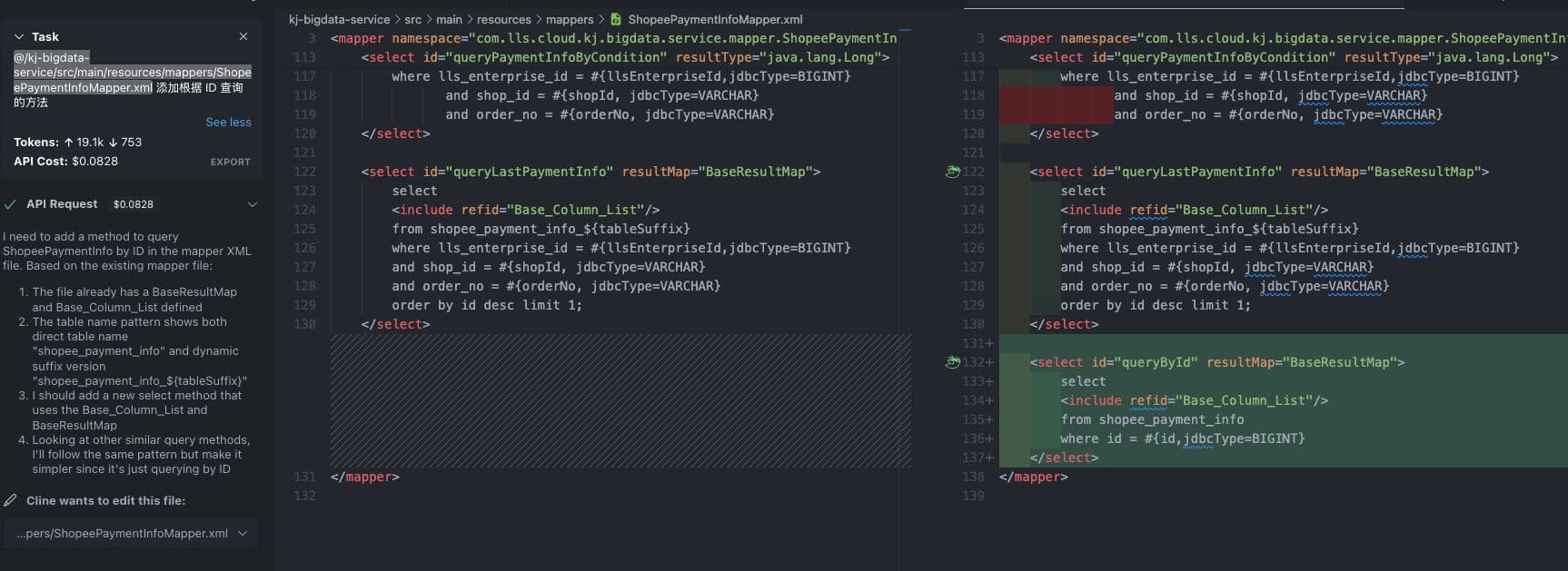The height and width of the screenshot is (571, 1568).
Task: Open the ShopeePaymentInfoMapper.xml file dropdown chevron
Action: pos(243,534)
